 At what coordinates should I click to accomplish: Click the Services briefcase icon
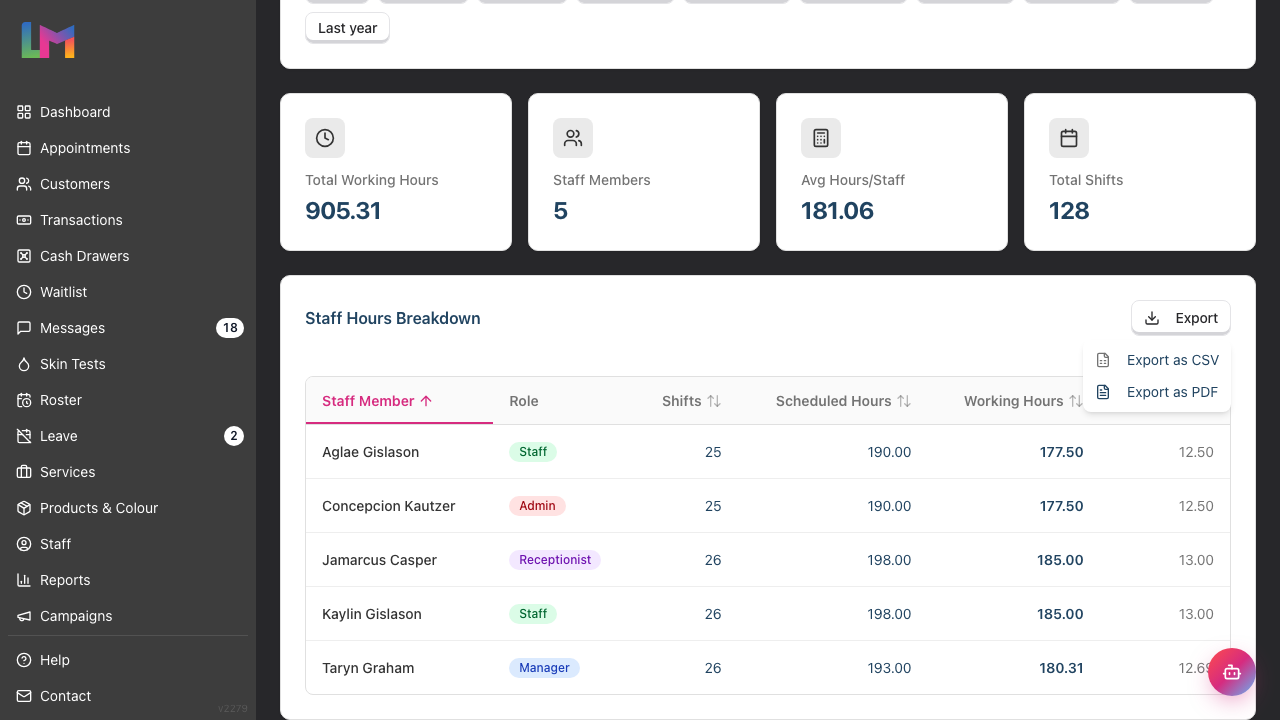pyautogui.click(x=24, y=472)
